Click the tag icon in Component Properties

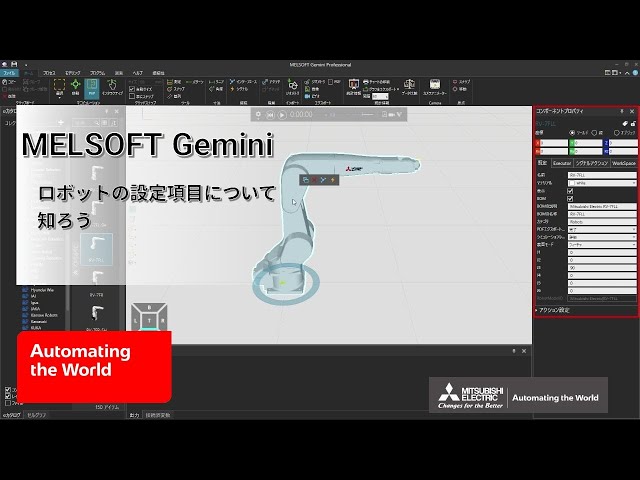tap(625, 123)
